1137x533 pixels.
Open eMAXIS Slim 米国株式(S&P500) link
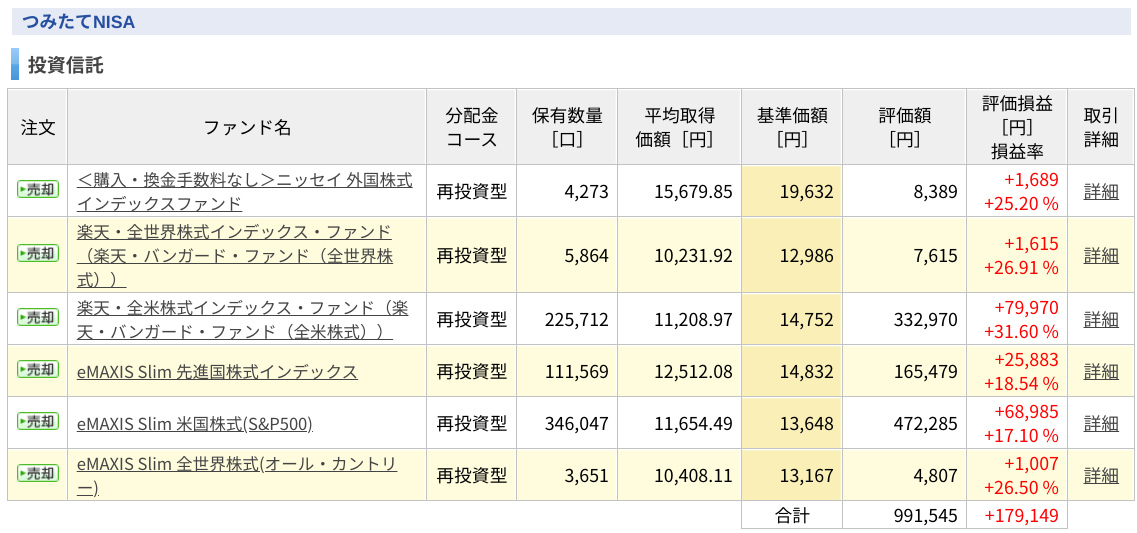[x=194, y=423]
